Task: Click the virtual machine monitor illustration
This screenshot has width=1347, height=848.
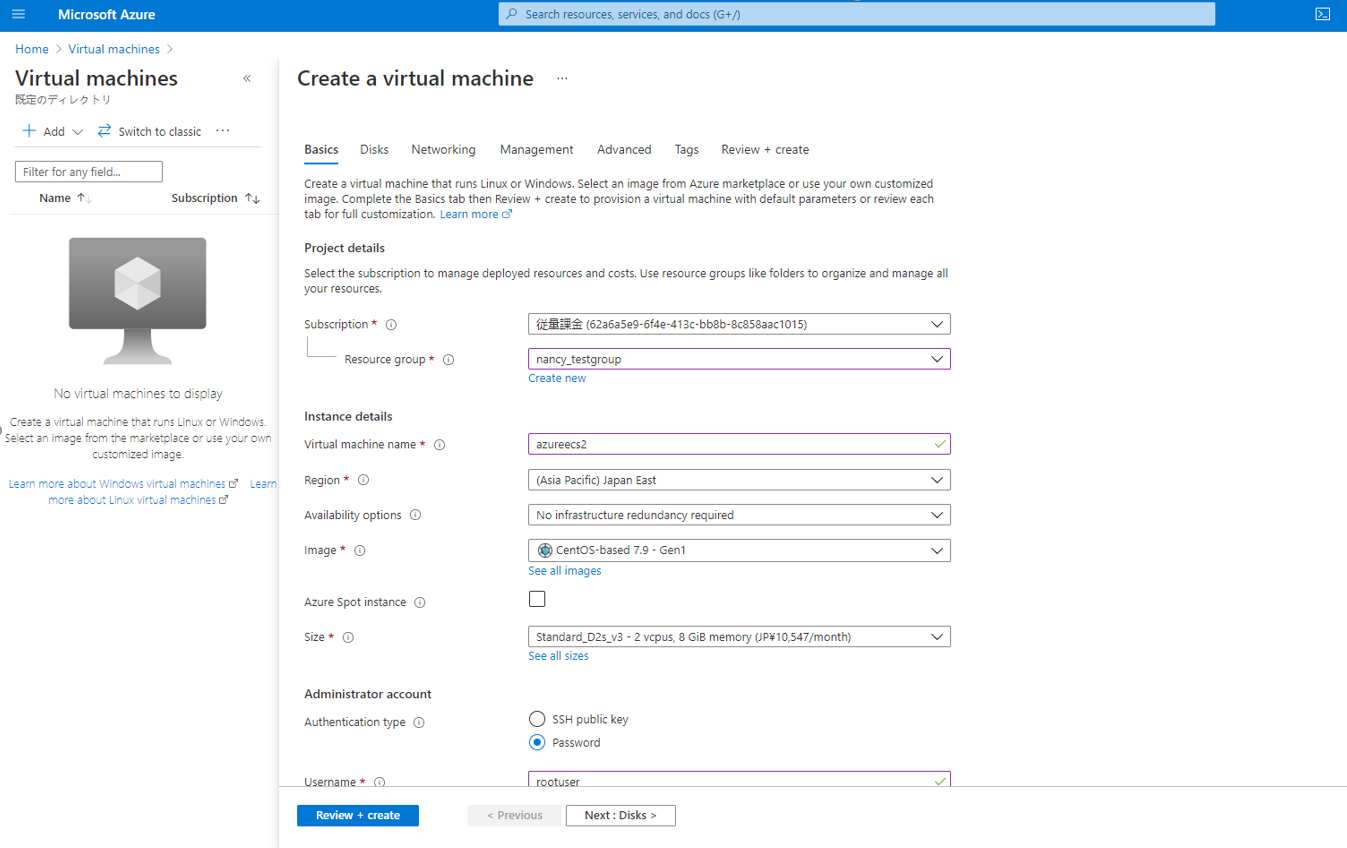Action: point(138,300)
